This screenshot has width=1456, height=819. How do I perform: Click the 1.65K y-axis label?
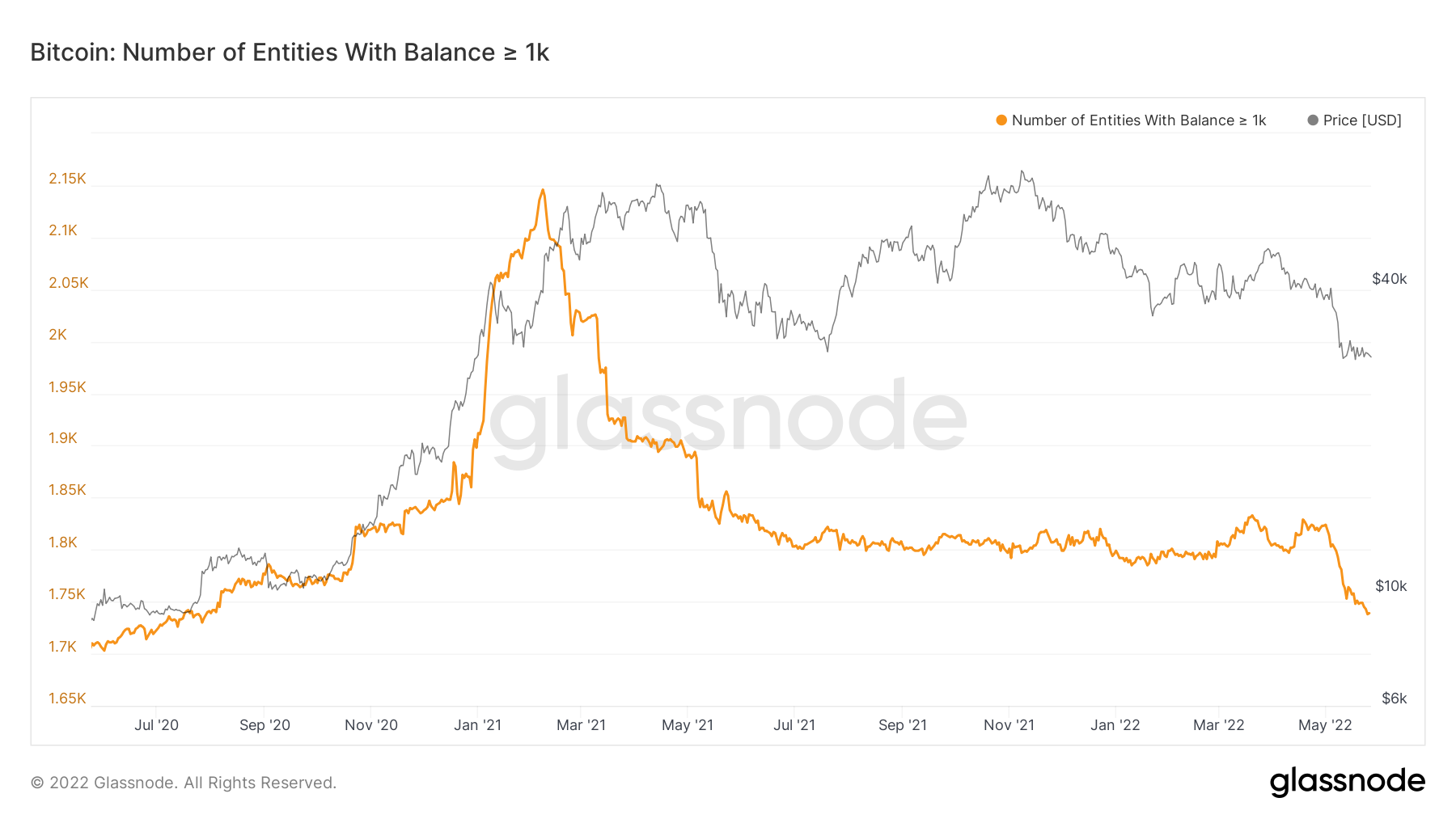pos(67,699)
